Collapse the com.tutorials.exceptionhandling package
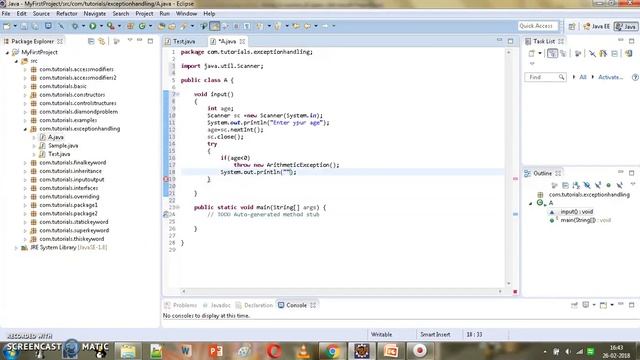The height and width of the screenshot is (360, 640). coord(25,129)
